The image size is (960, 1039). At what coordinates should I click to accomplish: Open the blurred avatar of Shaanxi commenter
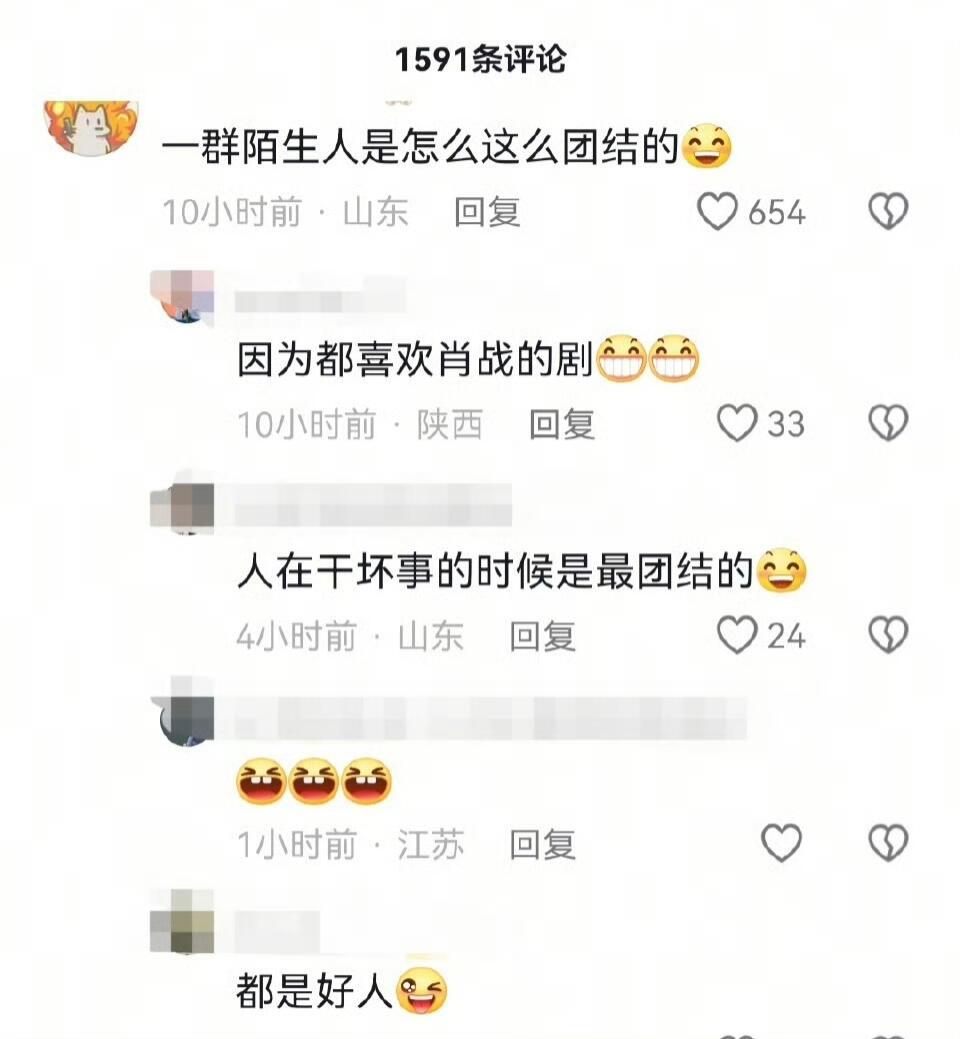pos(182,297)
